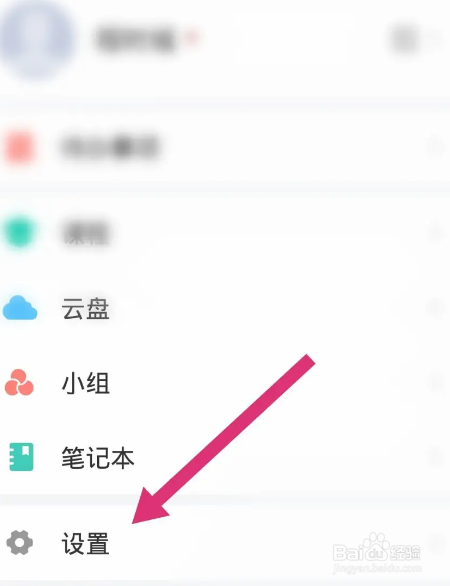Image resolution: width=450 pixels, height=586 pixels.
Task: Open the blurred text beside red icon
Action: coord(111,147)
